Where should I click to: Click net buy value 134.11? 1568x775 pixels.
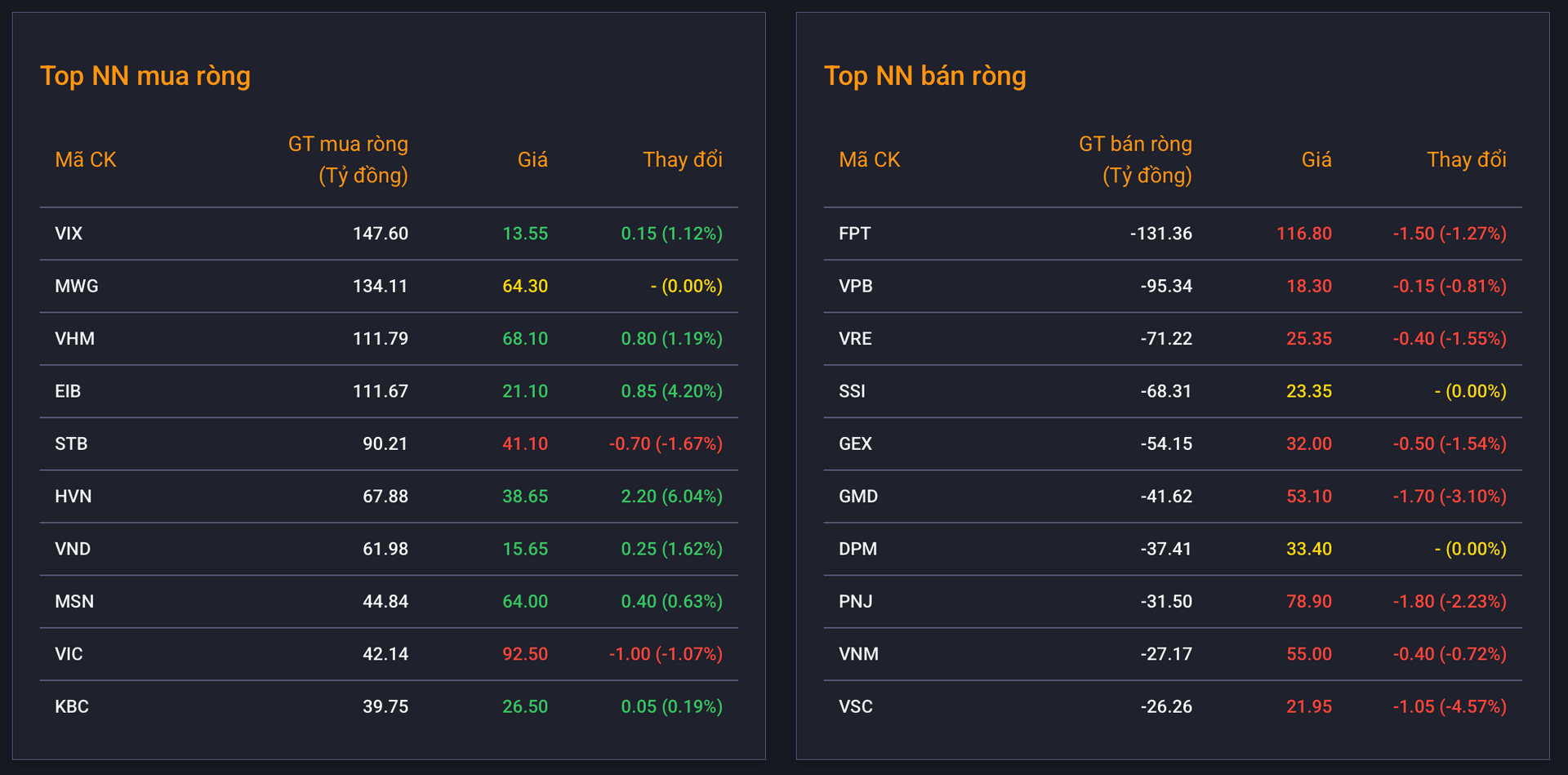pyautogui.click(x=381, y=286)
